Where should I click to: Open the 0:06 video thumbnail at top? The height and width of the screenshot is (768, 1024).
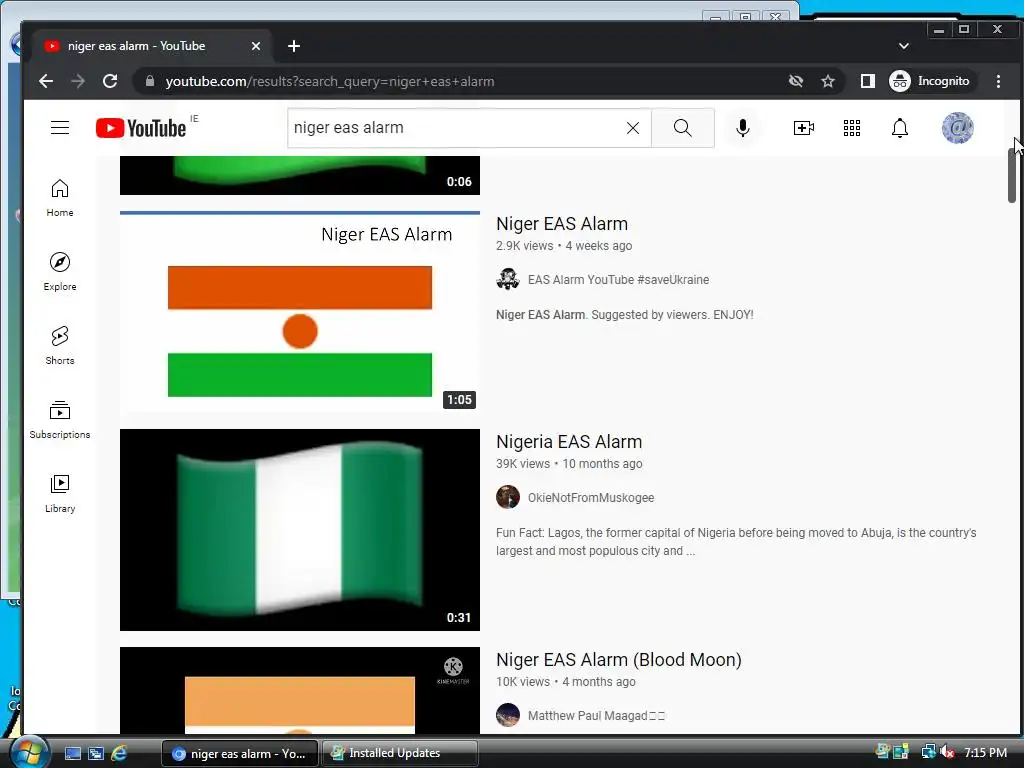(300, 175)
